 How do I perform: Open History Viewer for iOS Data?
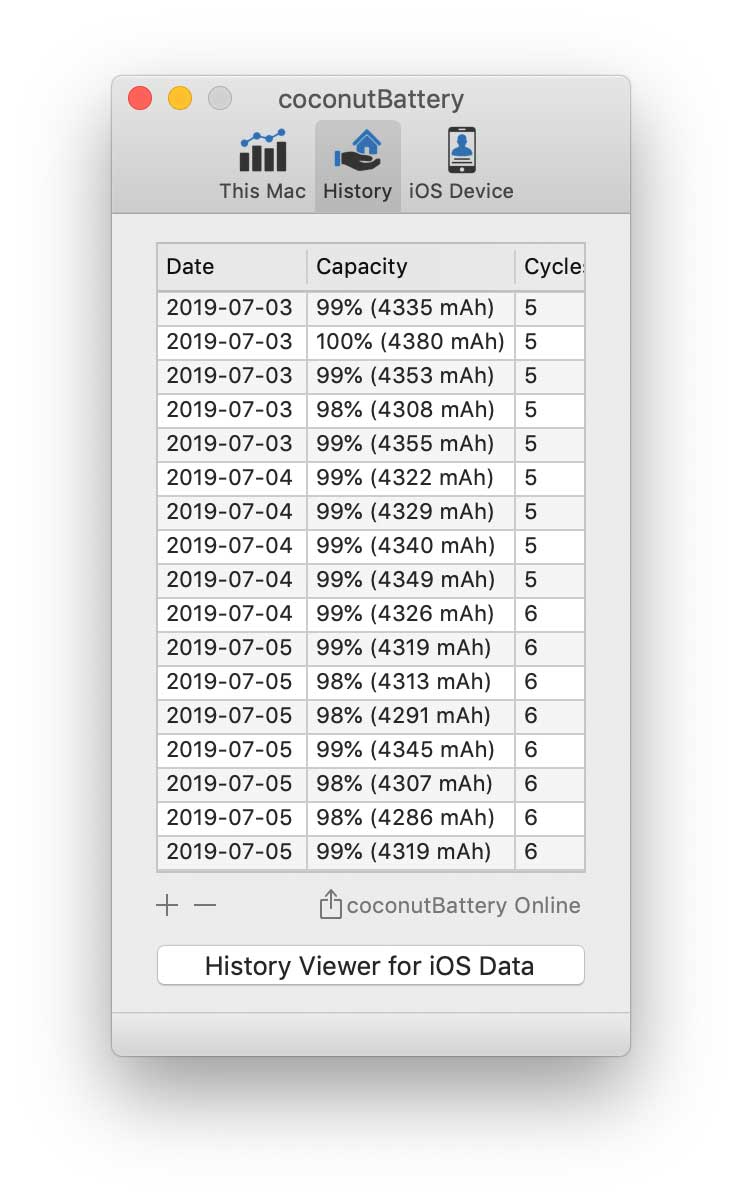pos(370,966)
